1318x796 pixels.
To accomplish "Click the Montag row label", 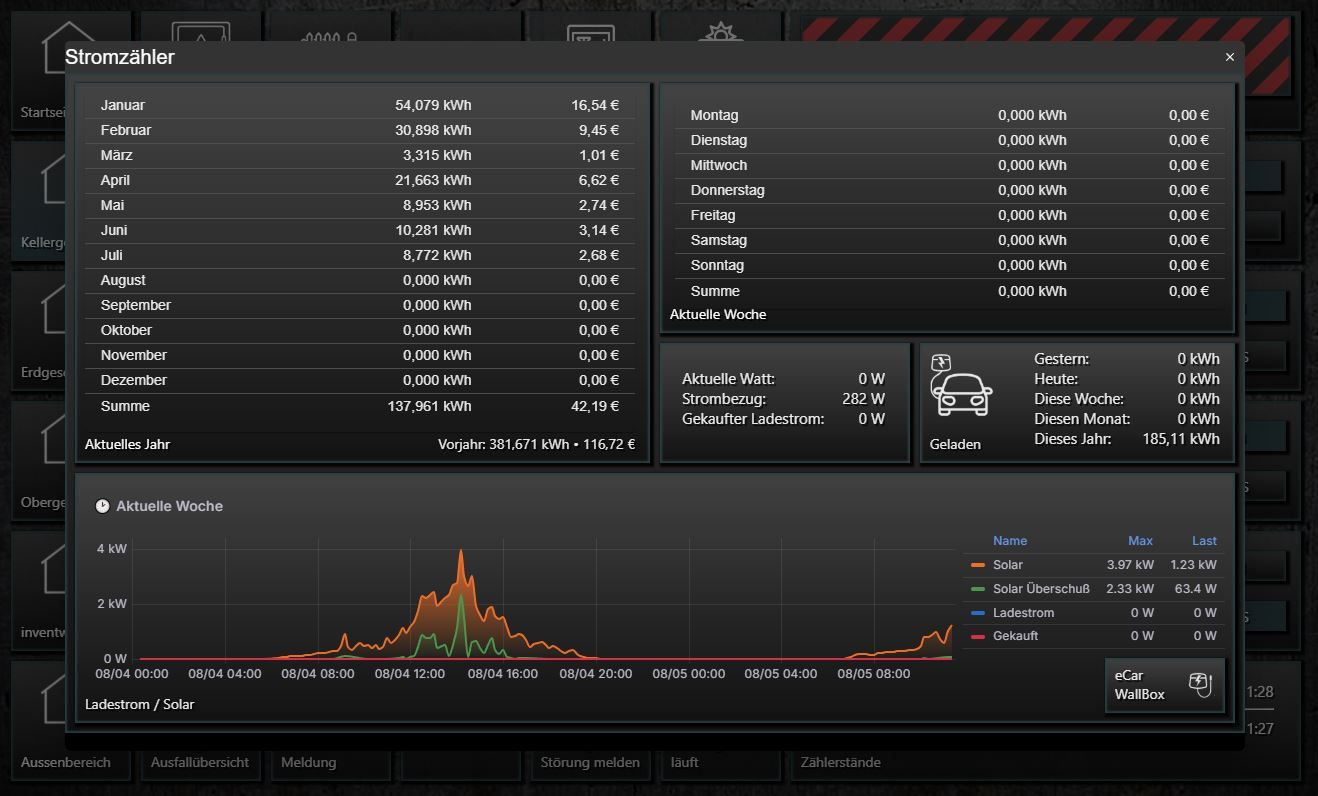I will click(715, 115).
